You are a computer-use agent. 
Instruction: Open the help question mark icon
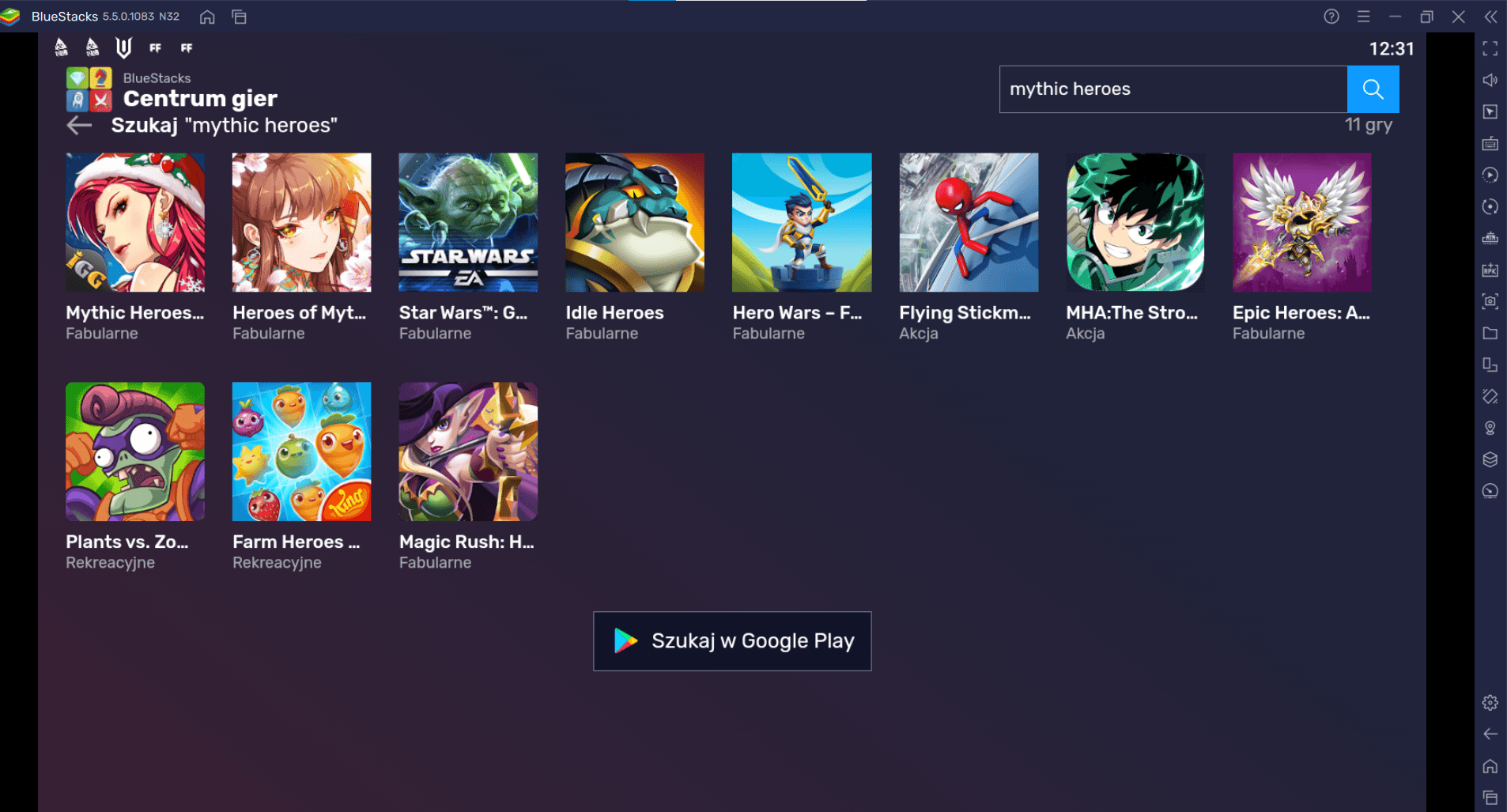point(1331,17)
